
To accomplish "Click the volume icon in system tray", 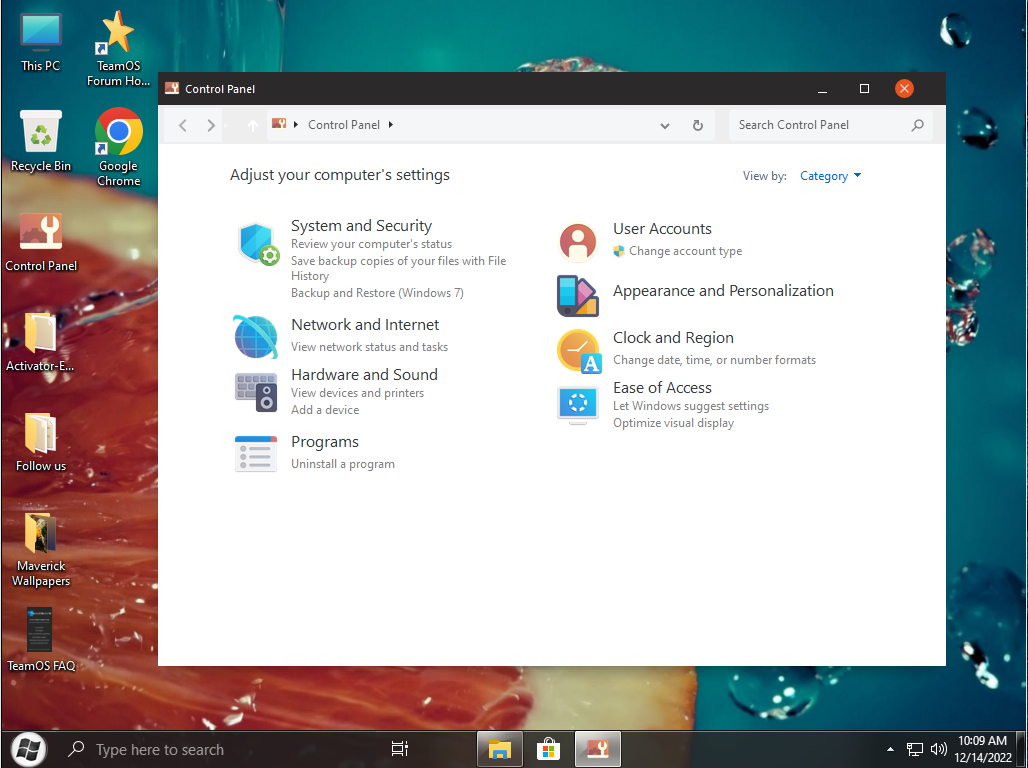I will pyautogui.click(x=939, y=749).
